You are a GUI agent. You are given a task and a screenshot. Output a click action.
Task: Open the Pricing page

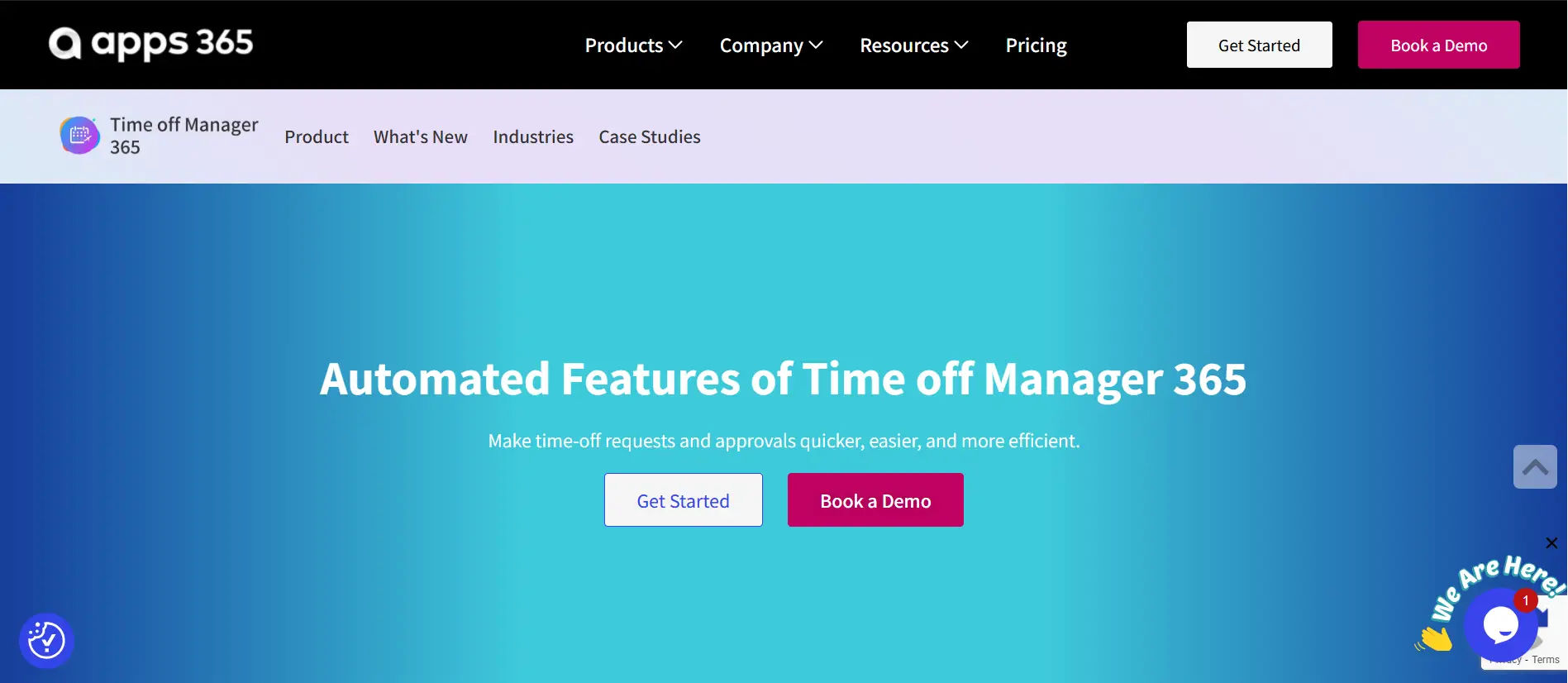click(x=1036, y=45)
